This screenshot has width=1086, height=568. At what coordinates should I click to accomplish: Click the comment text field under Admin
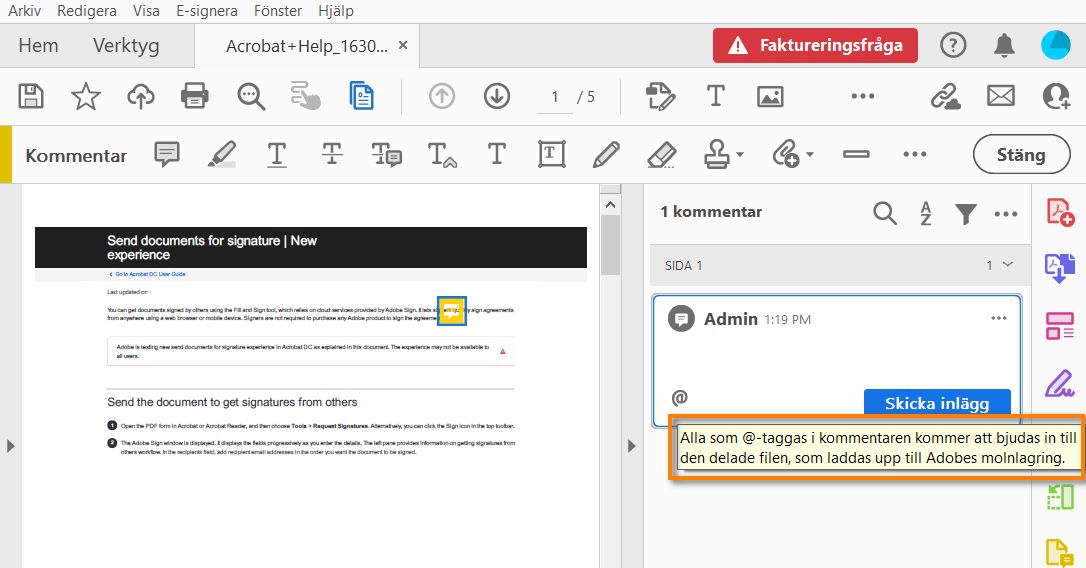836,360
